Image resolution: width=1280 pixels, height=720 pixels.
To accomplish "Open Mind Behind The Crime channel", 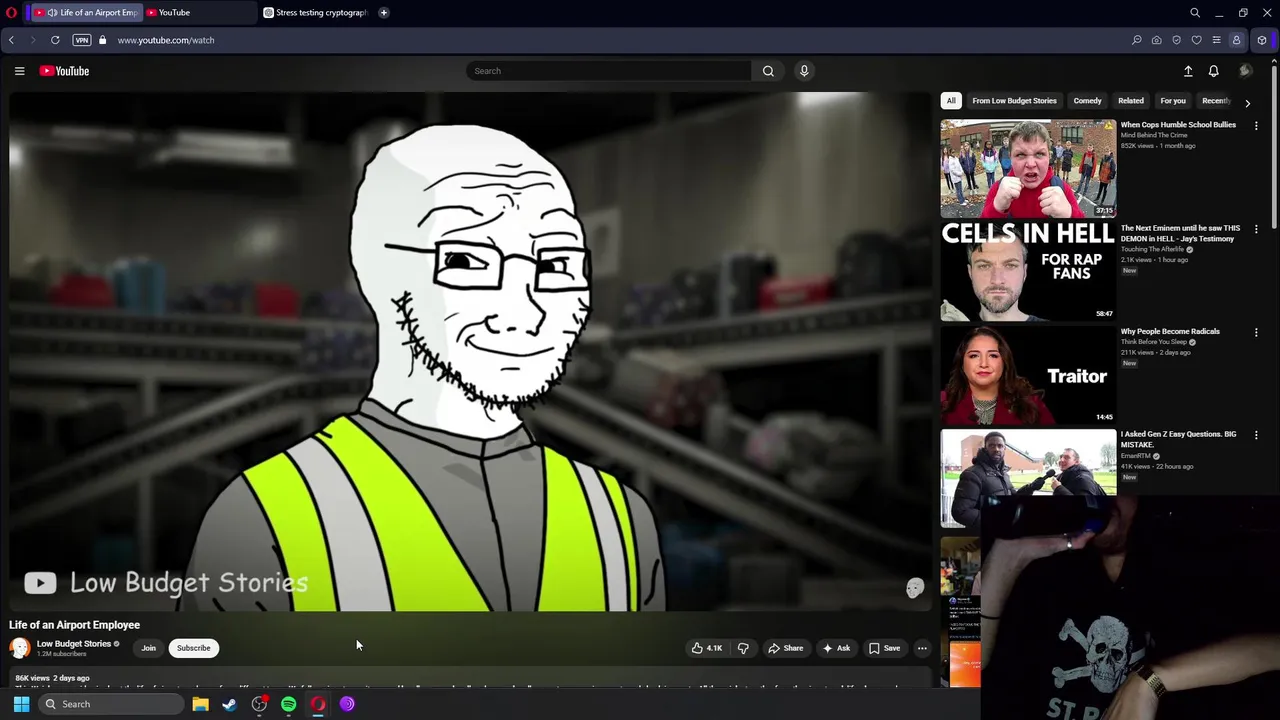I will [1154, 135].
